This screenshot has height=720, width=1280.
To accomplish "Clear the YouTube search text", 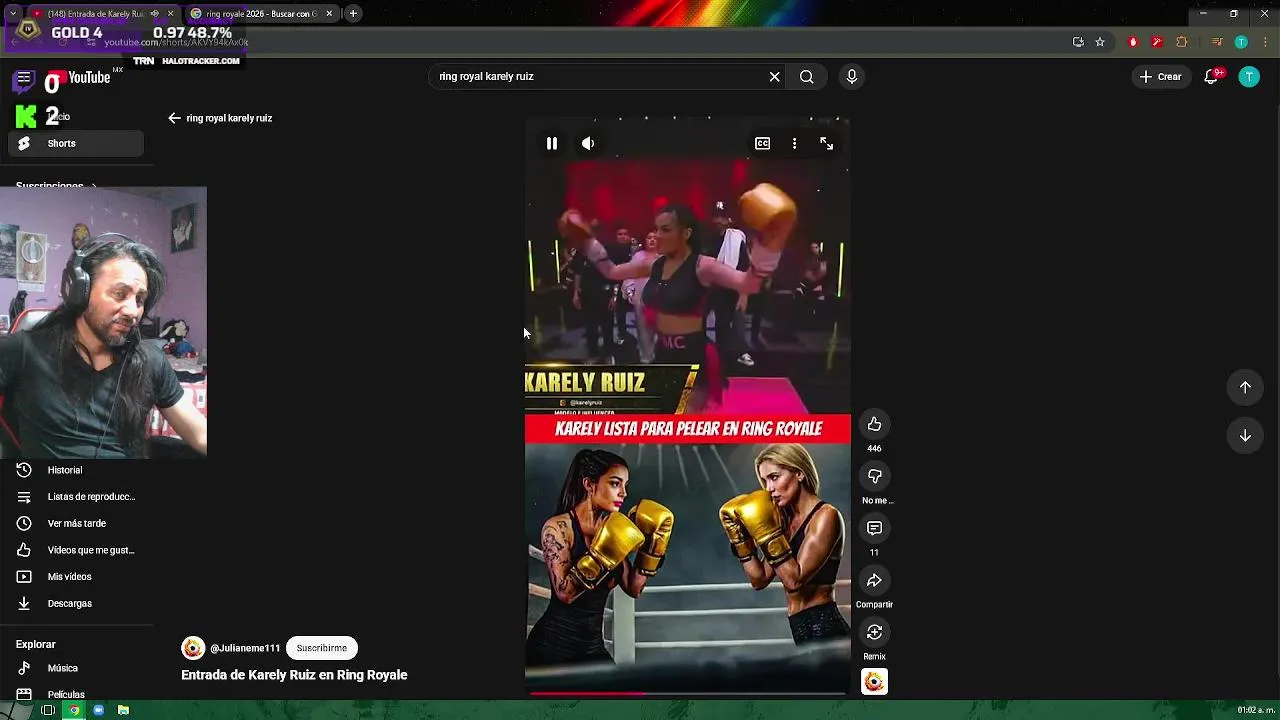I will [x=774, y=77].
